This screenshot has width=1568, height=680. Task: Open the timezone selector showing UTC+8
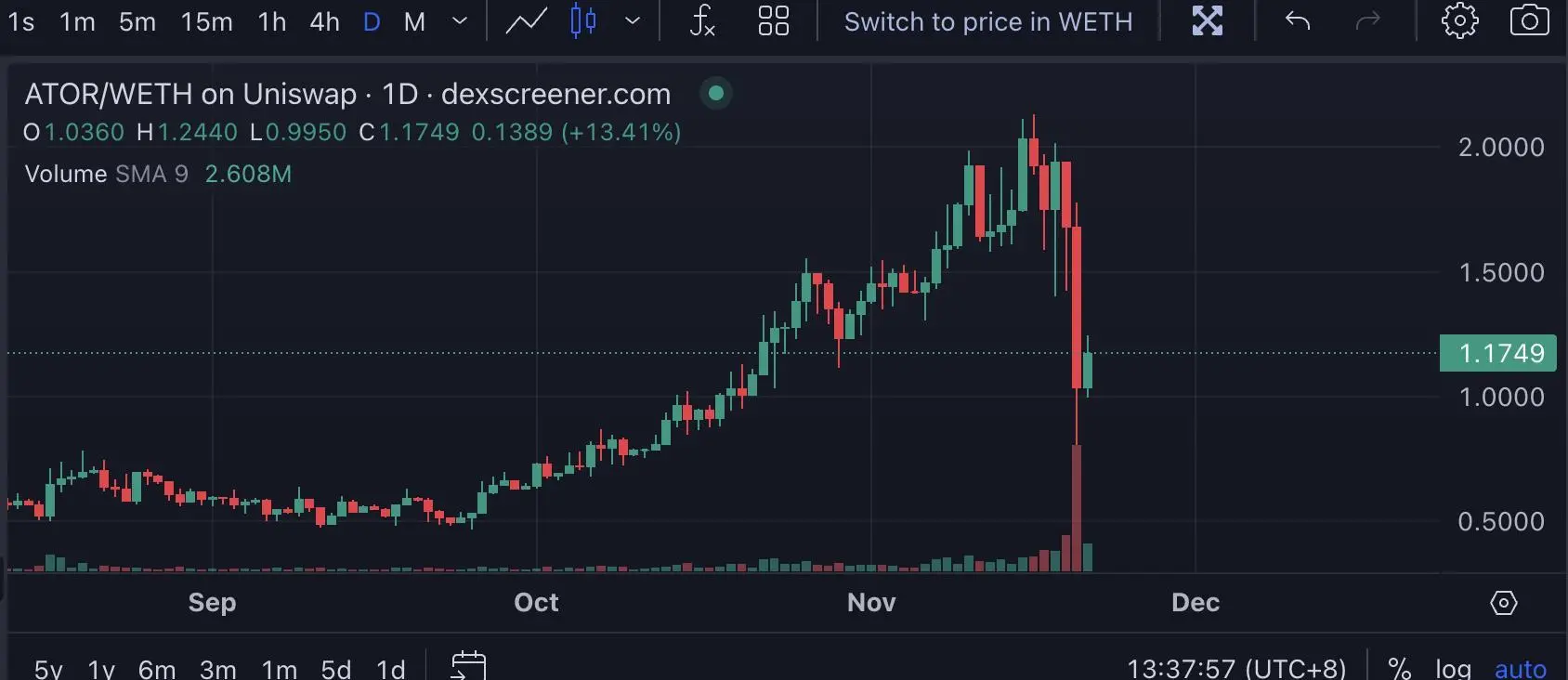pyautogui.click(x=1236, y=668)
